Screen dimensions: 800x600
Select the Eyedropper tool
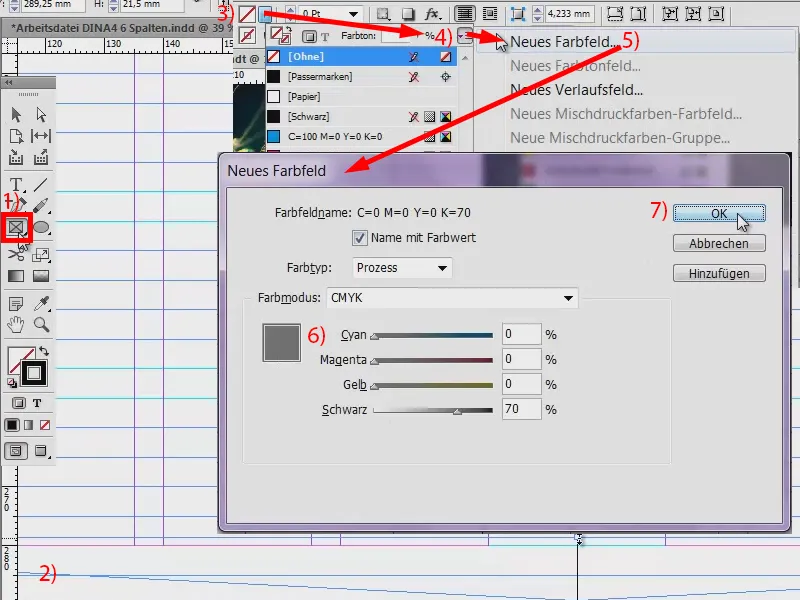41,304
